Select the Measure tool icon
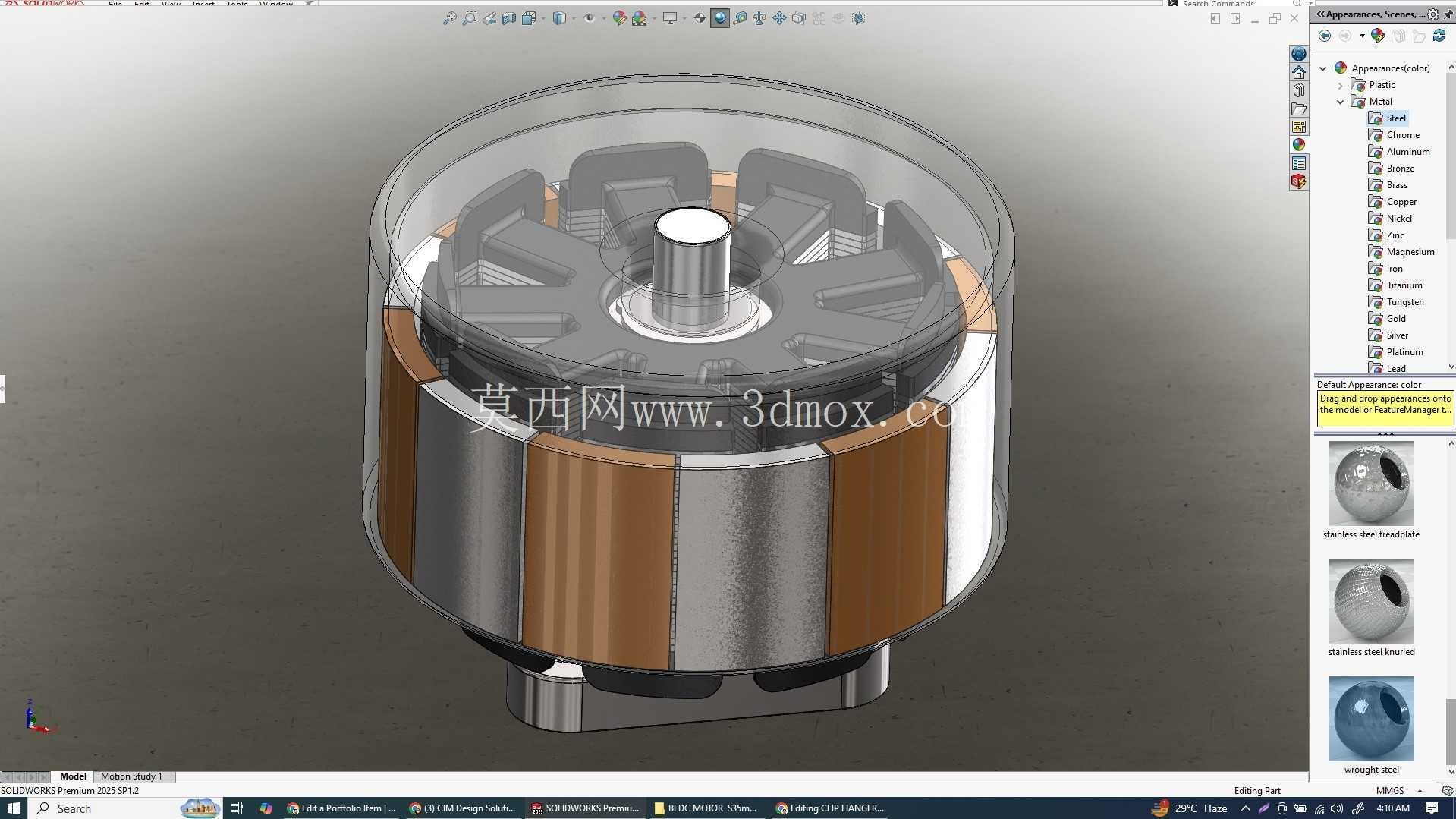Viewport: 1456px width, 819px height. point(740,18)
